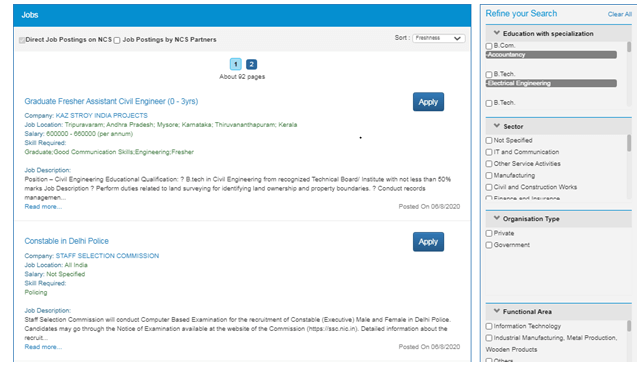Collapse the Education with specialization chevron

(496, 33)
